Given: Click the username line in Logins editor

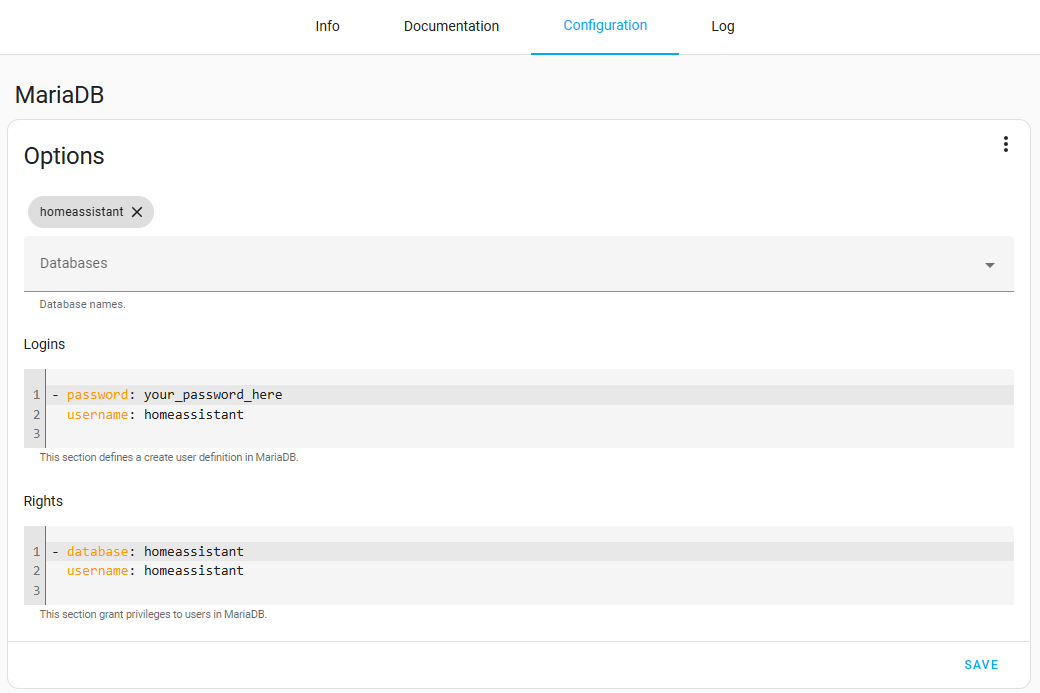Looking at the screenshot, I should [x=530, y=414].
